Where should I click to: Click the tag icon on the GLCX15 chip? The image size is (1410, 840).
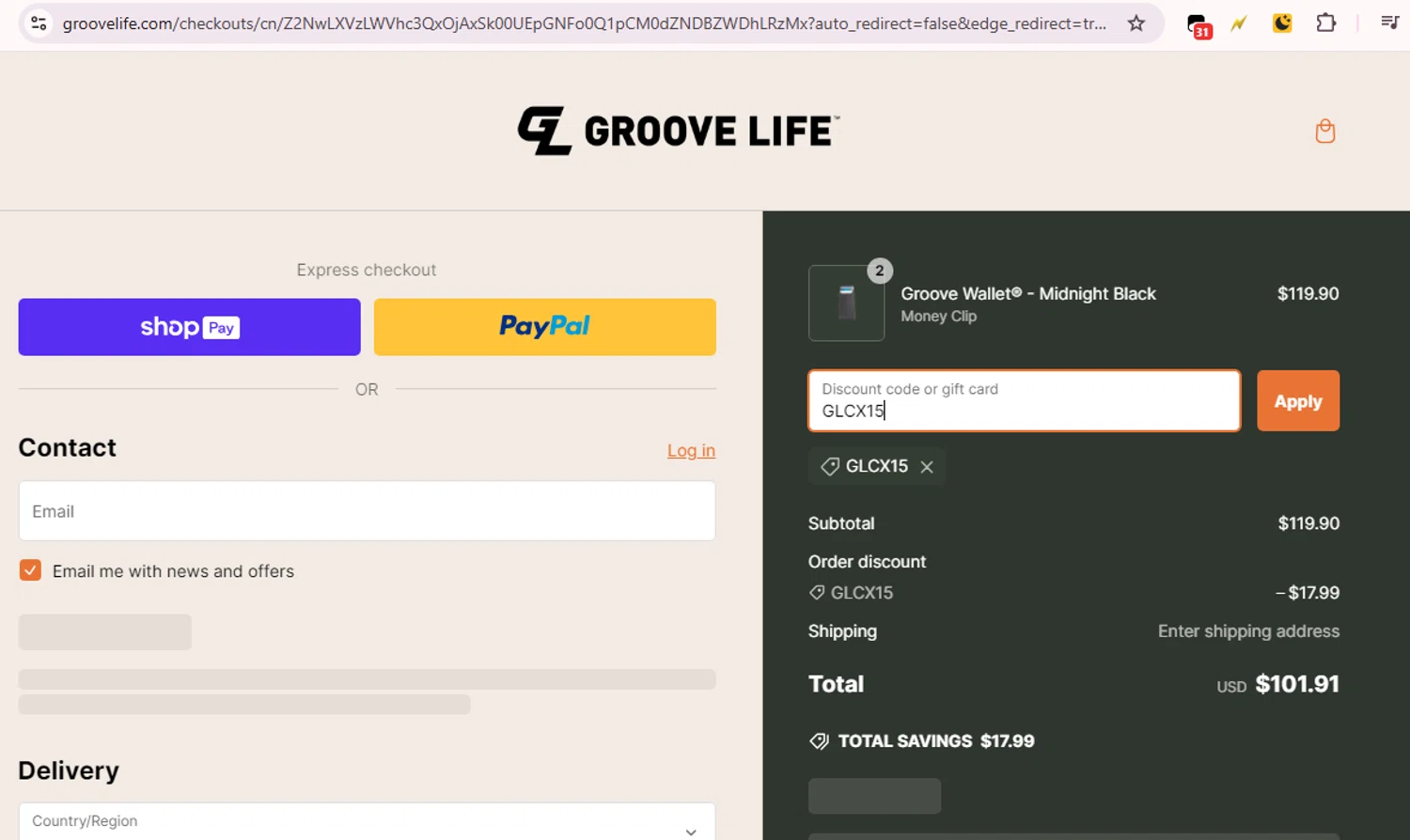pyautogui.click(x=829, y=467)
